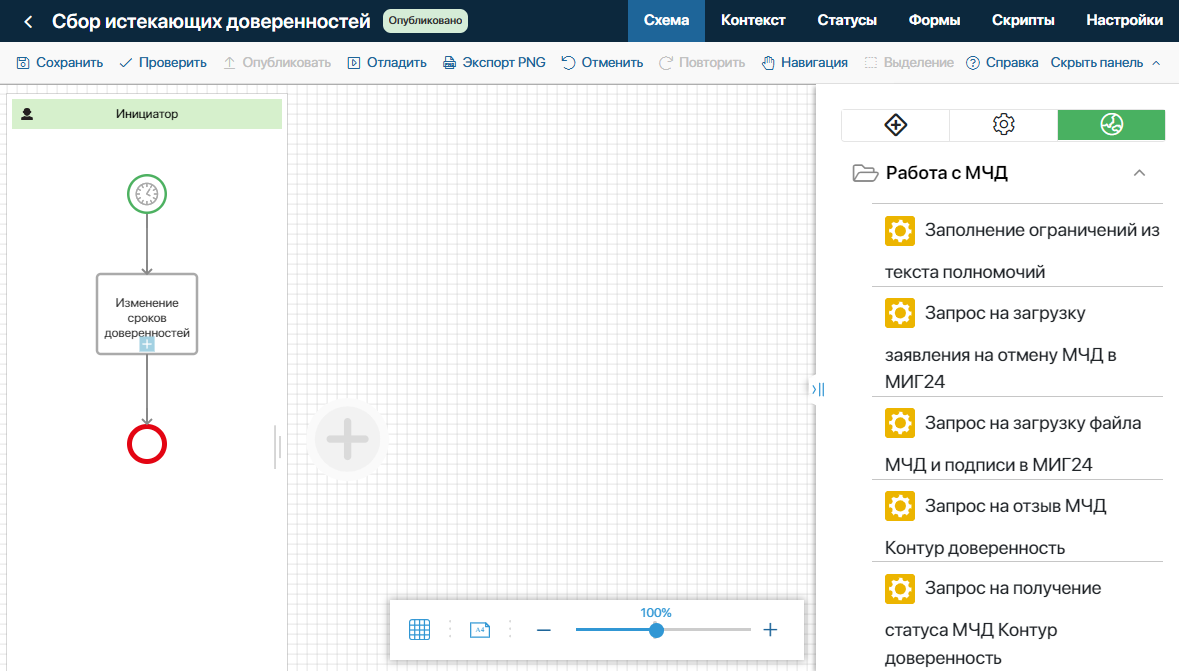Open the Скрипты tab
Image resolution: width=1179 pixels, height=671 pixels.
click(1023, 21)
